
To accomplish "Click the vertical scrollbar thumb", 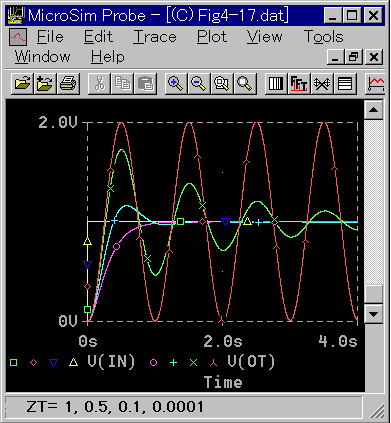I will click(x=373, y=294).
